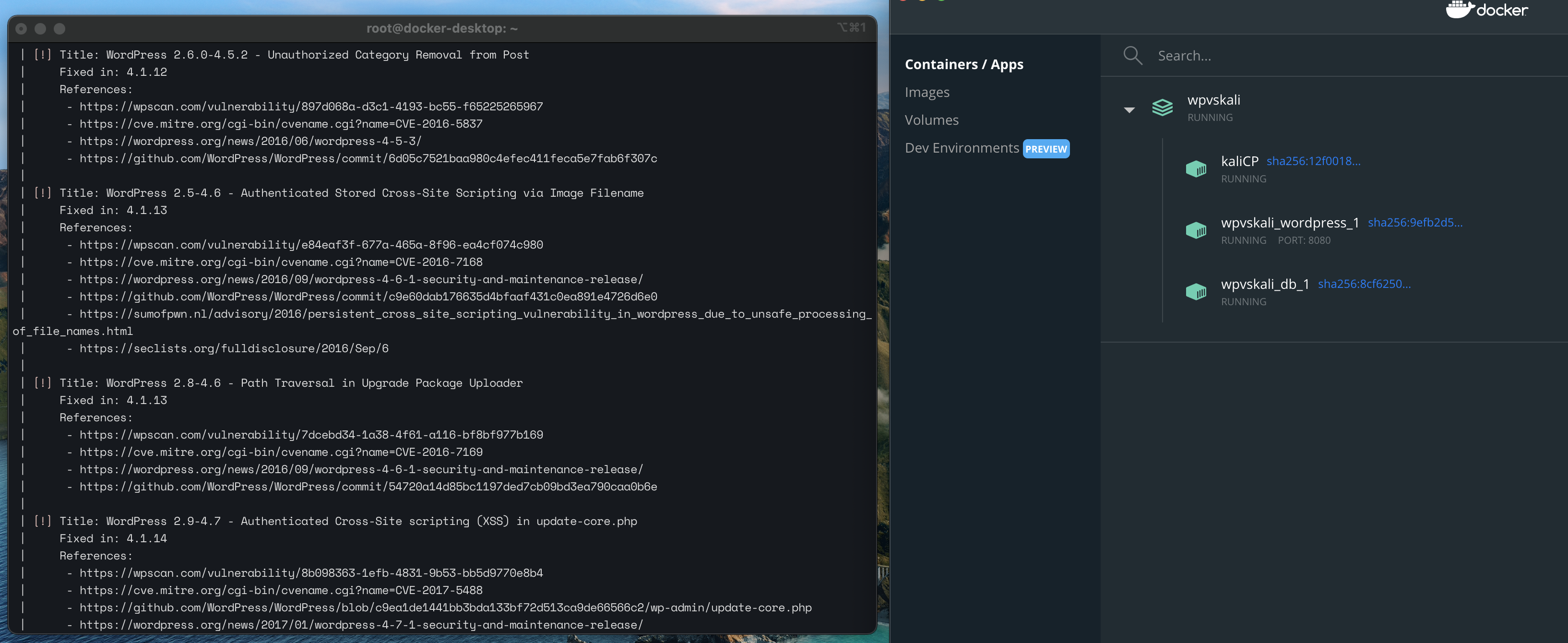Click RUNNING status under wpvskali_db_1
This screenshot has height=643, width=1568.
(x=1243, y=302)
